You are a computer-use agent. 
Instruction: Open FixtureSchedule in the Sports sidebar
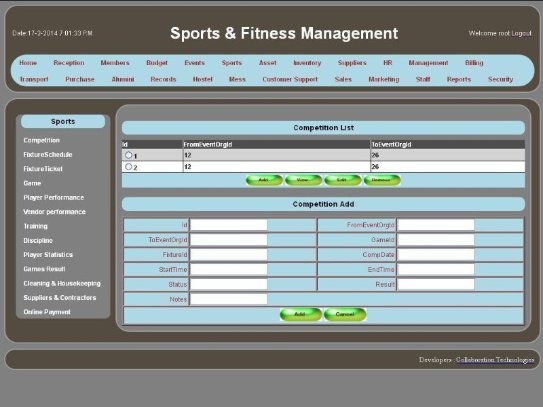48,154
